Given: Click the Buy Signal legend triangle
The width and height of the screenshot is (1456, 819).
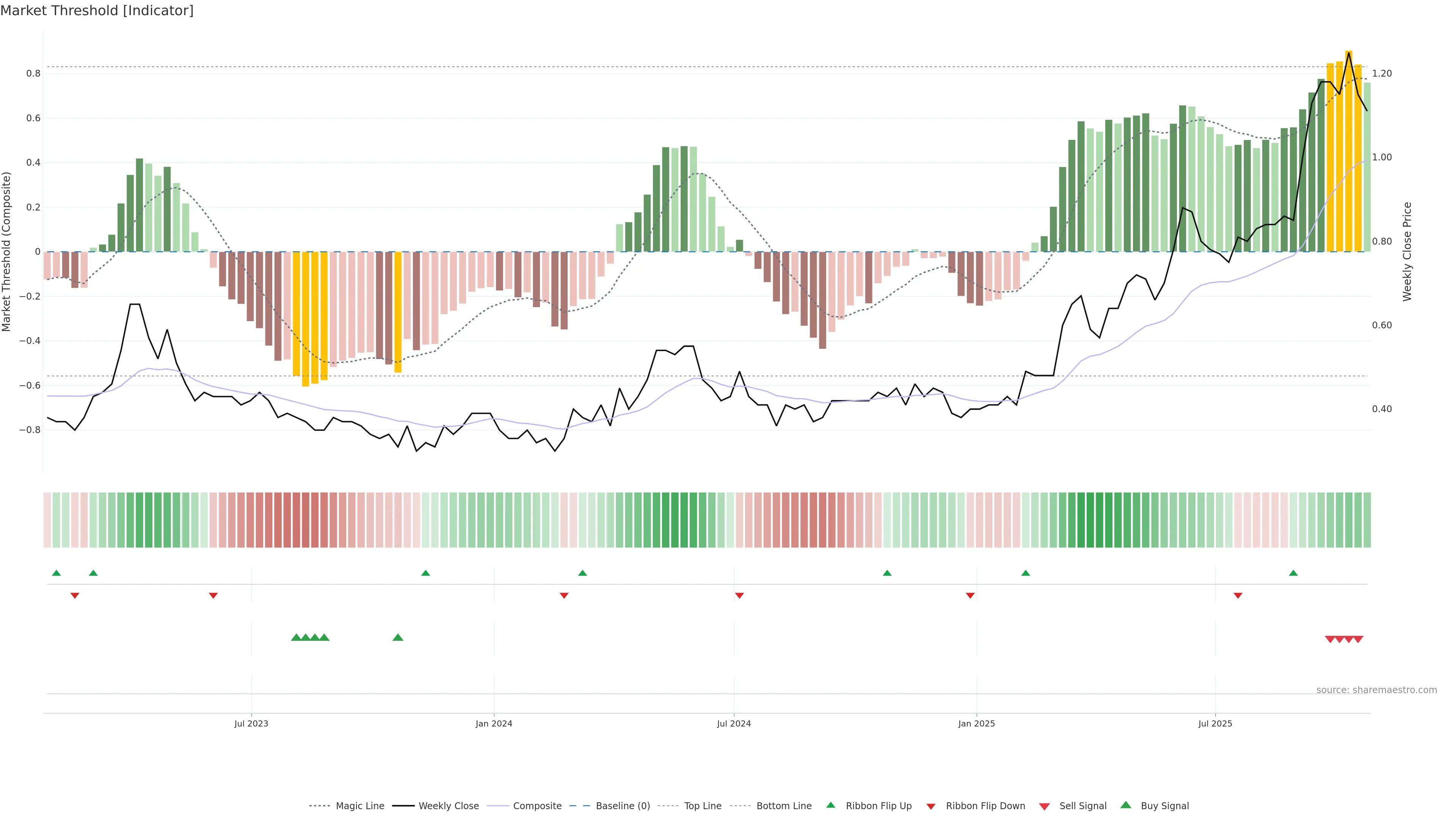Looking at the screenshot, I should click(1125, 805).
